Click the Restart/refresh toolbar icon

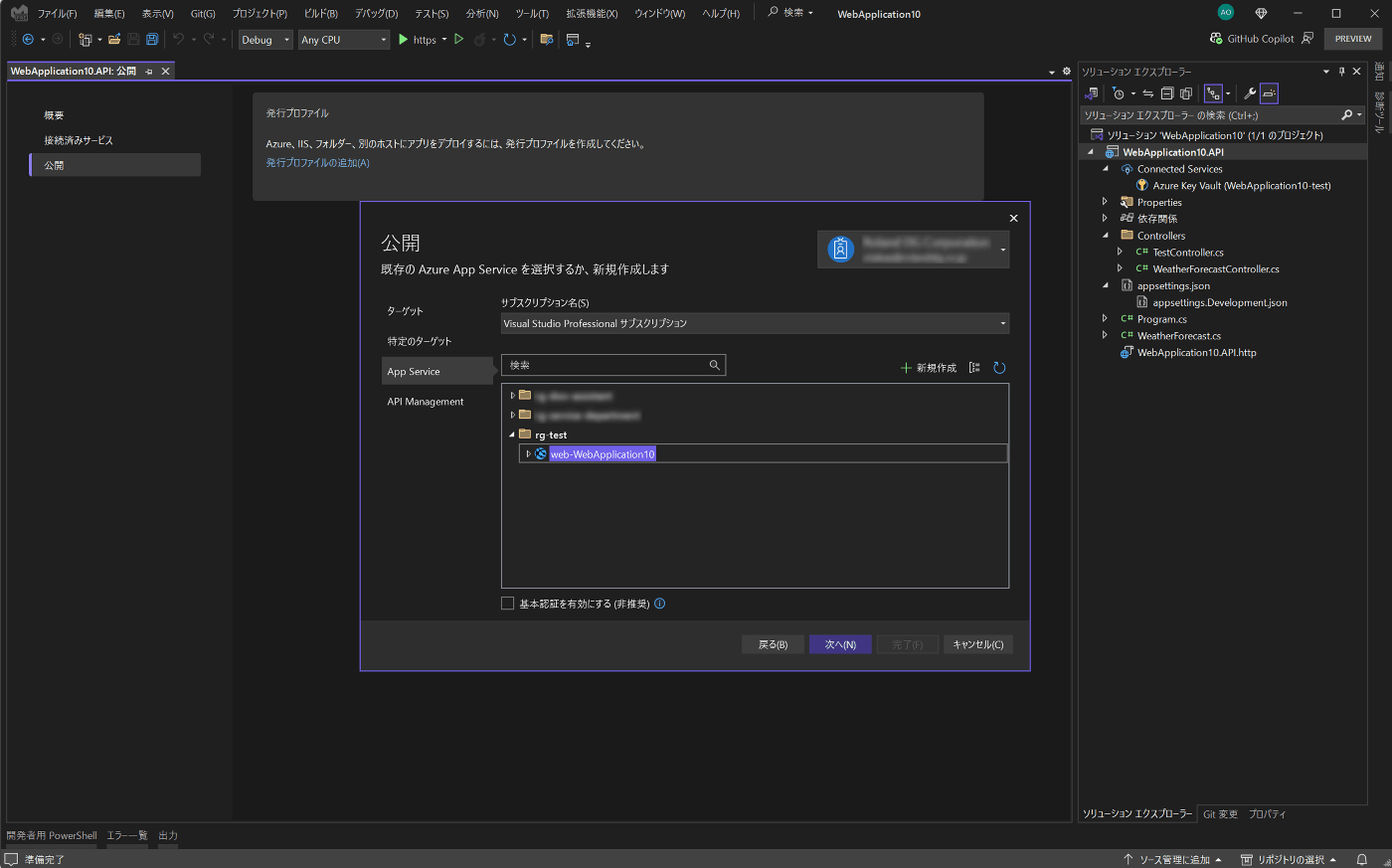click(509, 40)
